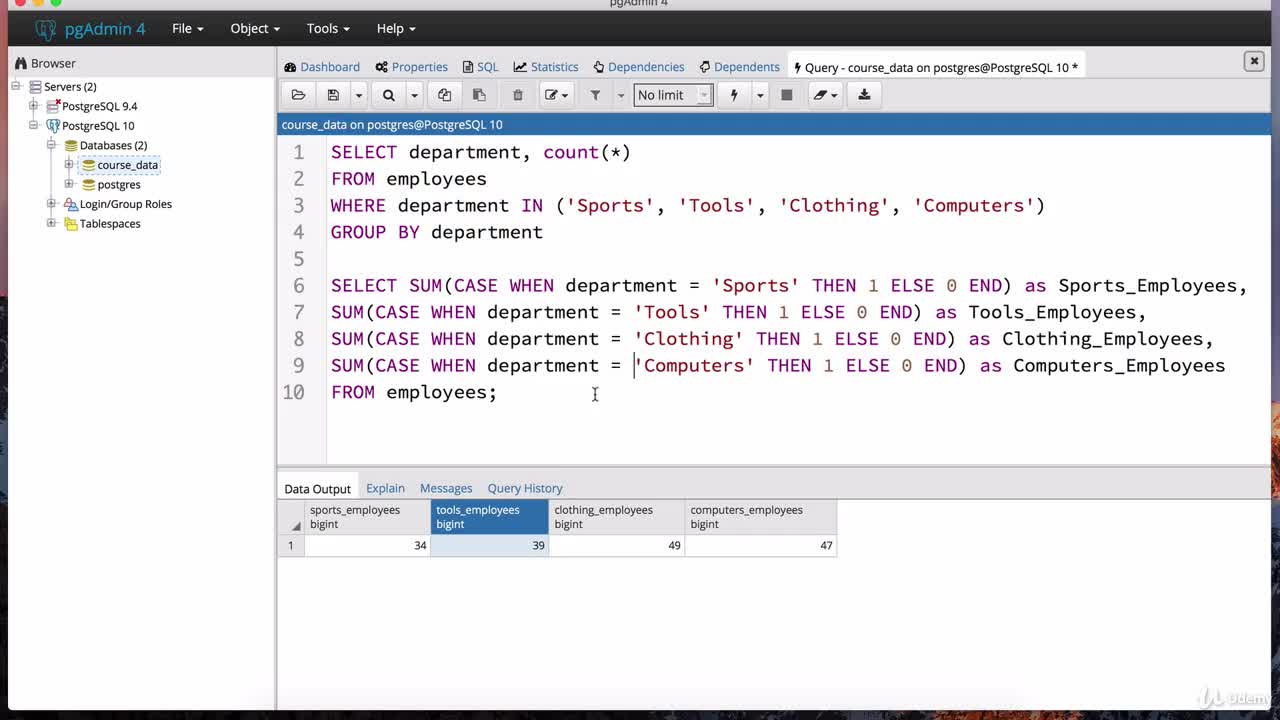
Task: Collapse the PostgreSQL 10 server node
Action: pyautogui.click(x=33, y=126)
